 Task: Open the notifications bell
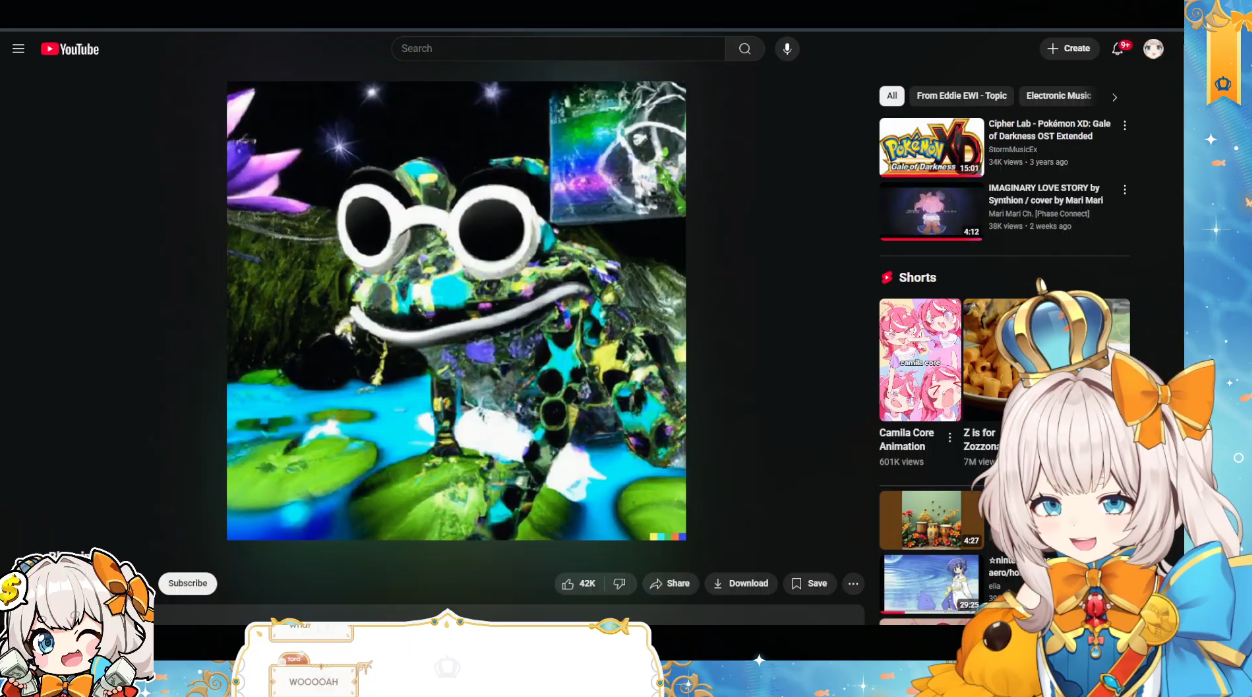[x=1118, y=49]
